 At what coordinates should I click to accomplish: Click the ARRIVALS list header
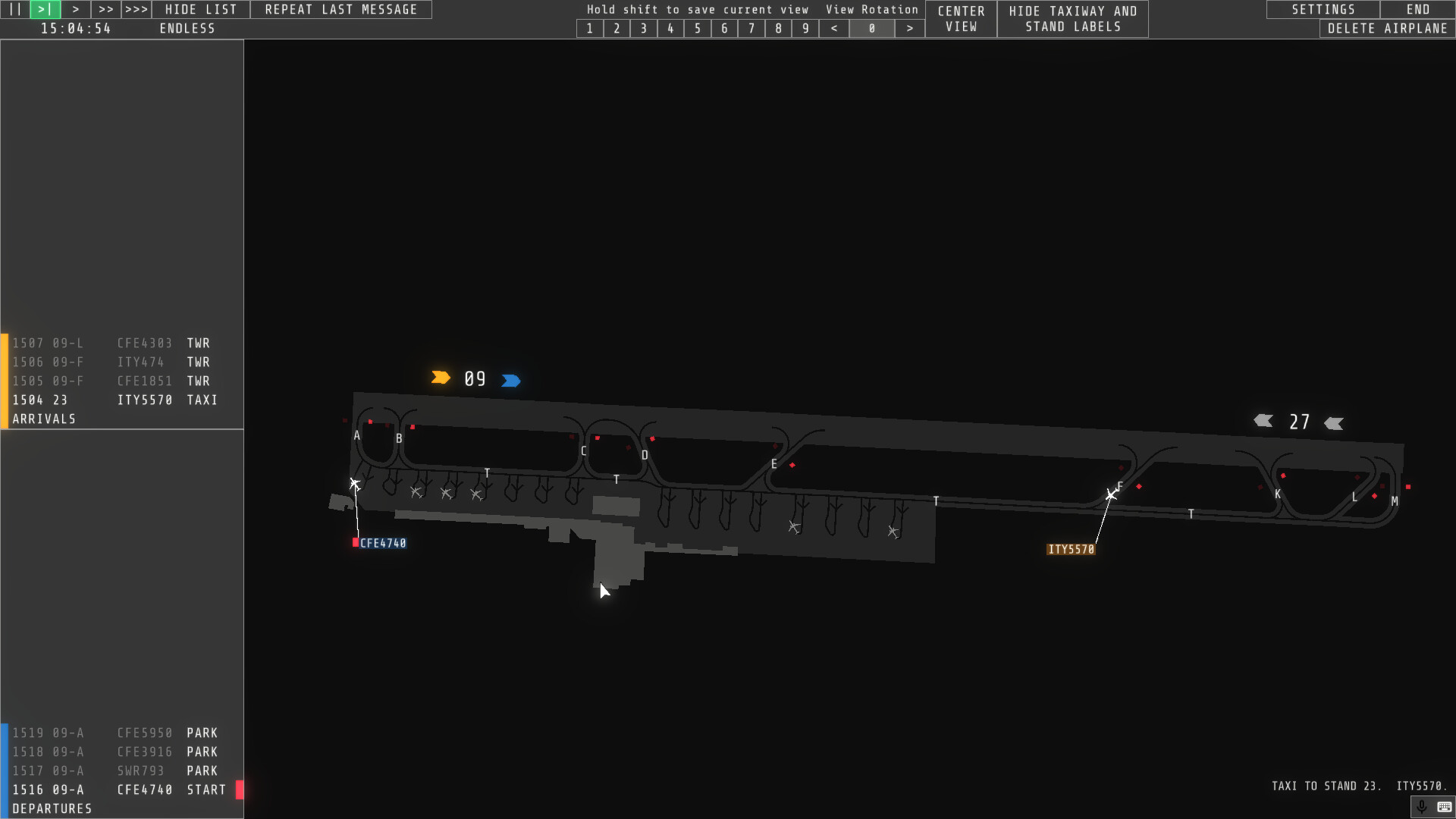coord(45,419)
